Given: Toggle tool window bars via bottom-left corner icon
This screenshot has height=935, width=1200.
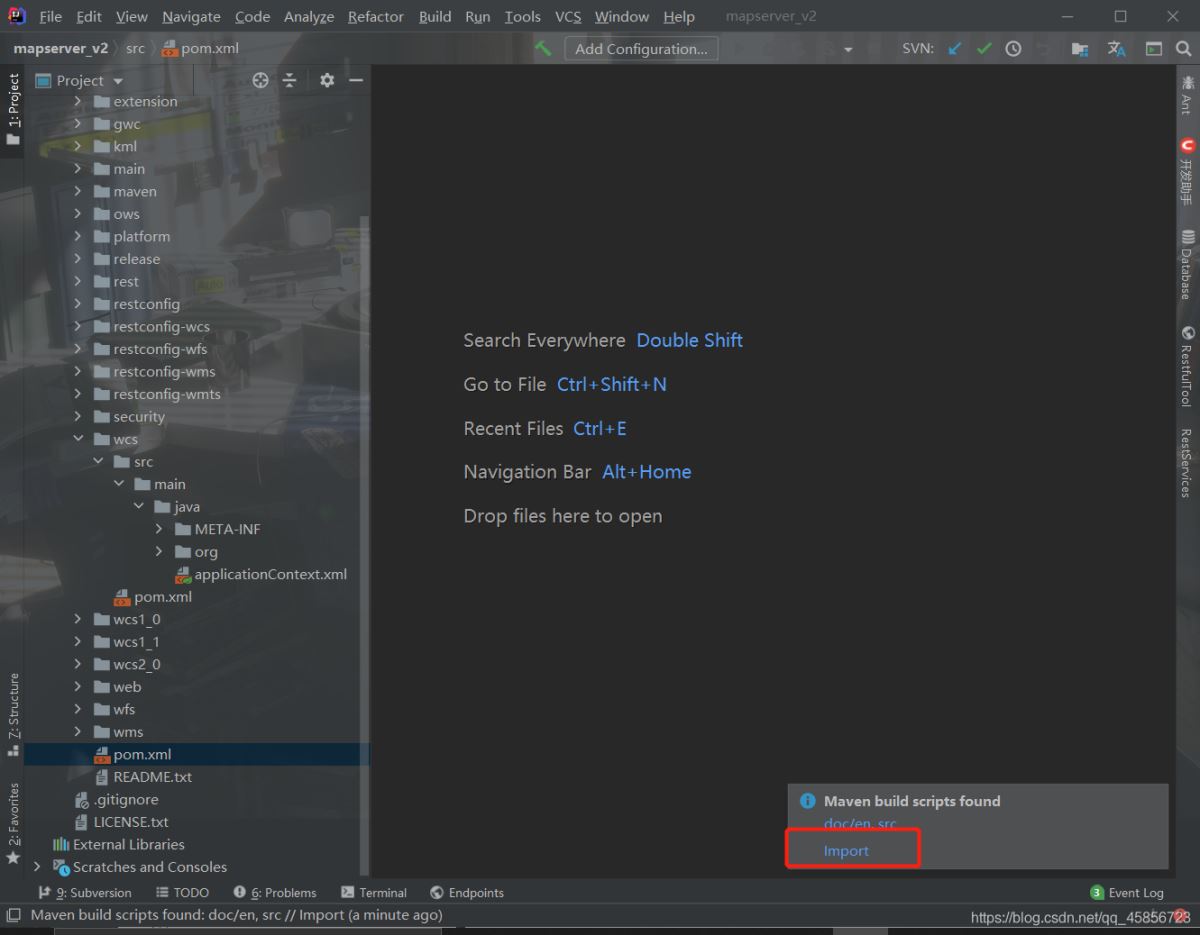Looking at the screenshot, I should point(13,915).
